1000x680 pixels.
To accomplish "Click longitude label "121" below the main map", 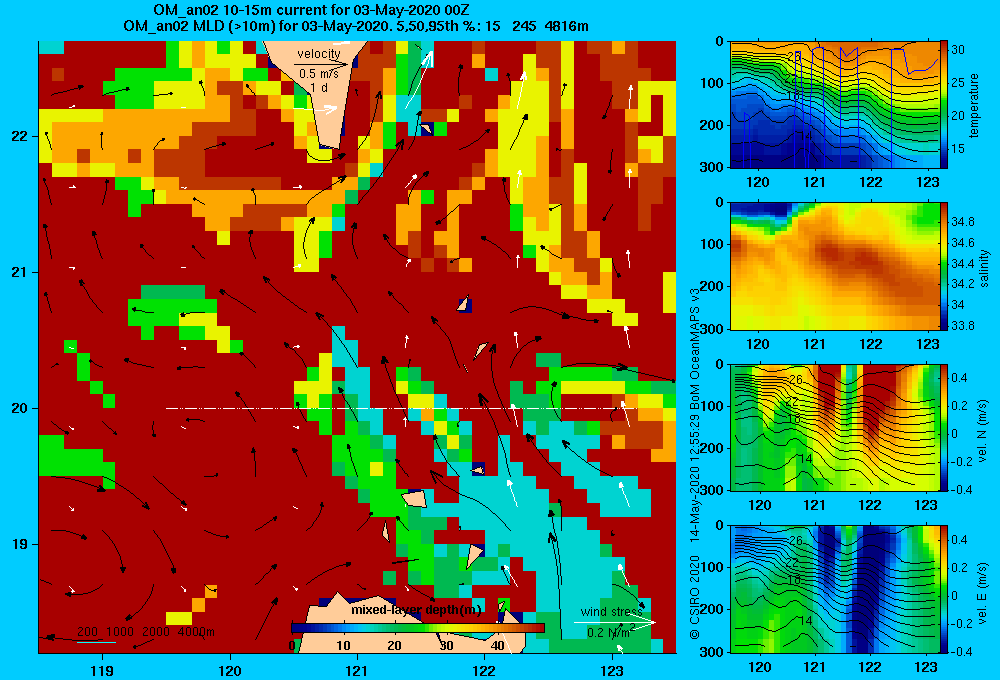I will (357, 670).
